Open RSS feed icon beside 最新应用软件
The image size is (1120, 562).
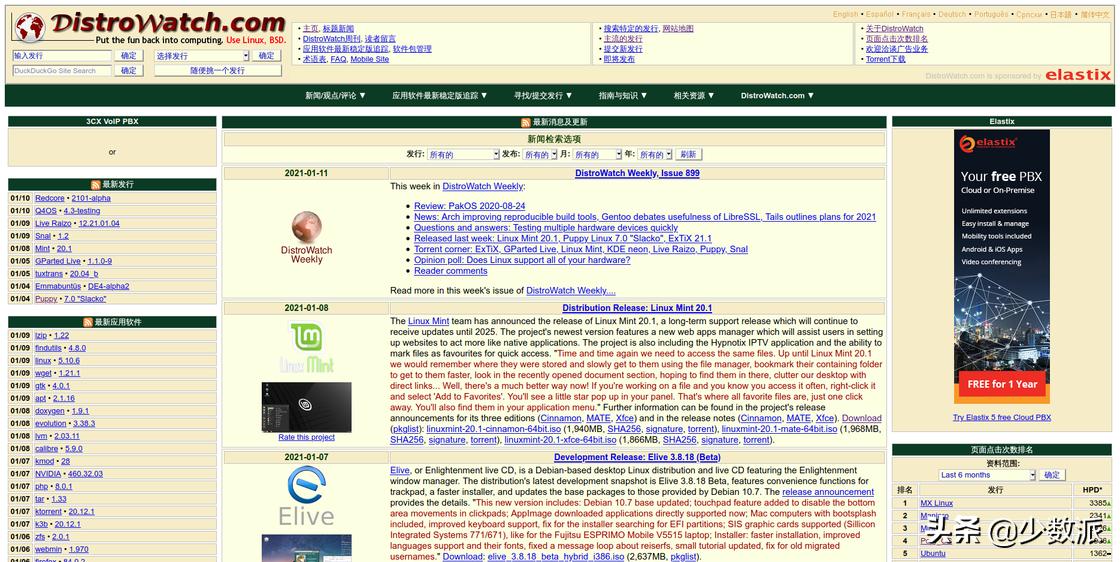click(88, 322)
